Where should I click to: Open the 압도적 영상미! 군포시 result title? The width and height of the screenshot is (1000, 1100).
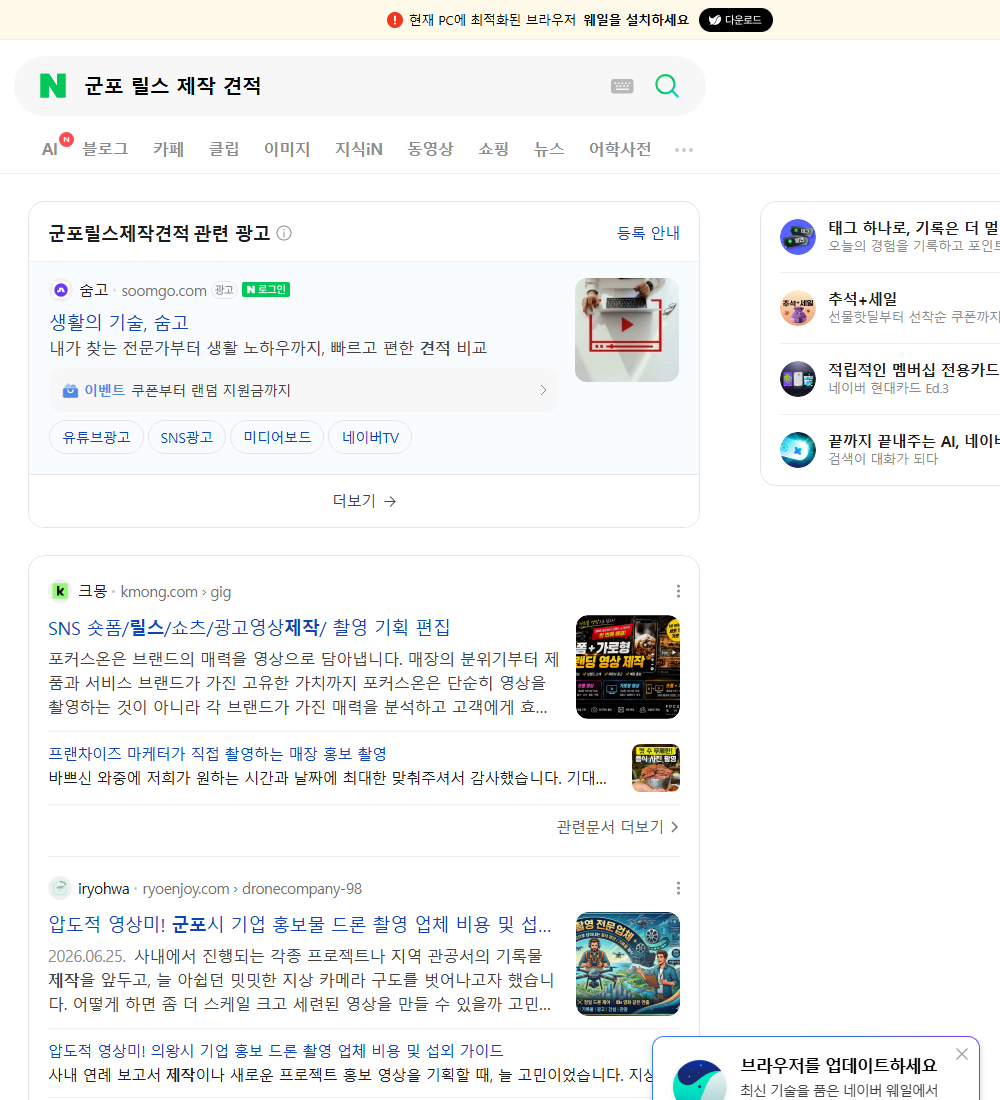coord(300,924)
